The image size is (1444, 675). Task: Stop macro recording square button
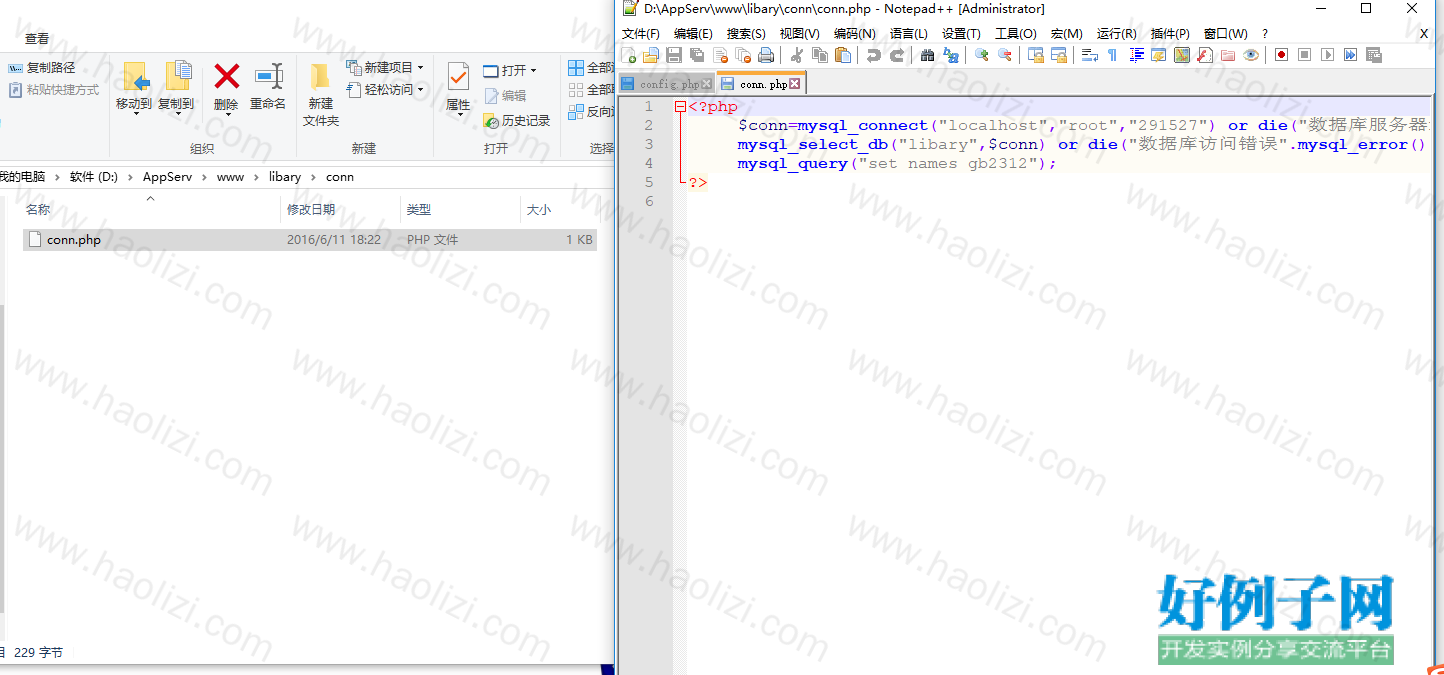coord(1304,55)
